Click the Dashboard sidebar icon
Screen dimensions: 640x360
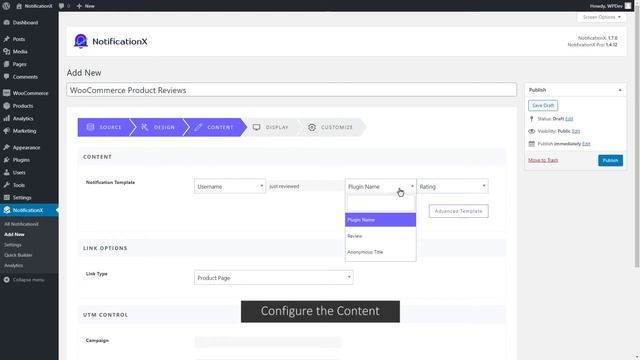coord(7,22)
